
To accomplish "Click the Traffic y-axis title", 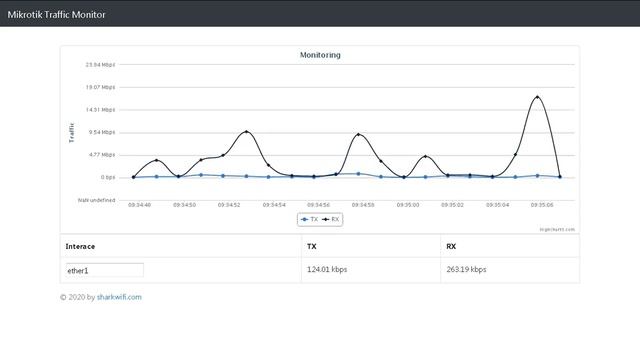I will point(72,132).
